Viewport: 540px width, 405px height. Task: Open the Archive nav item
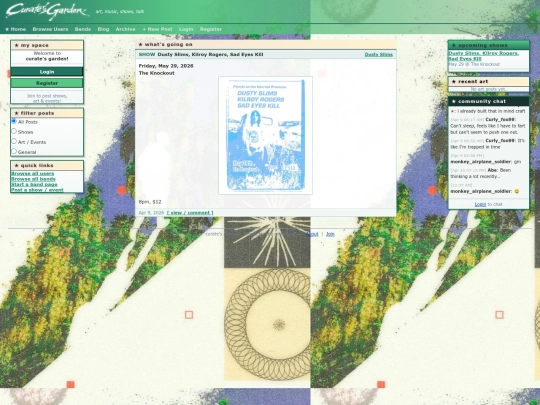125,29
